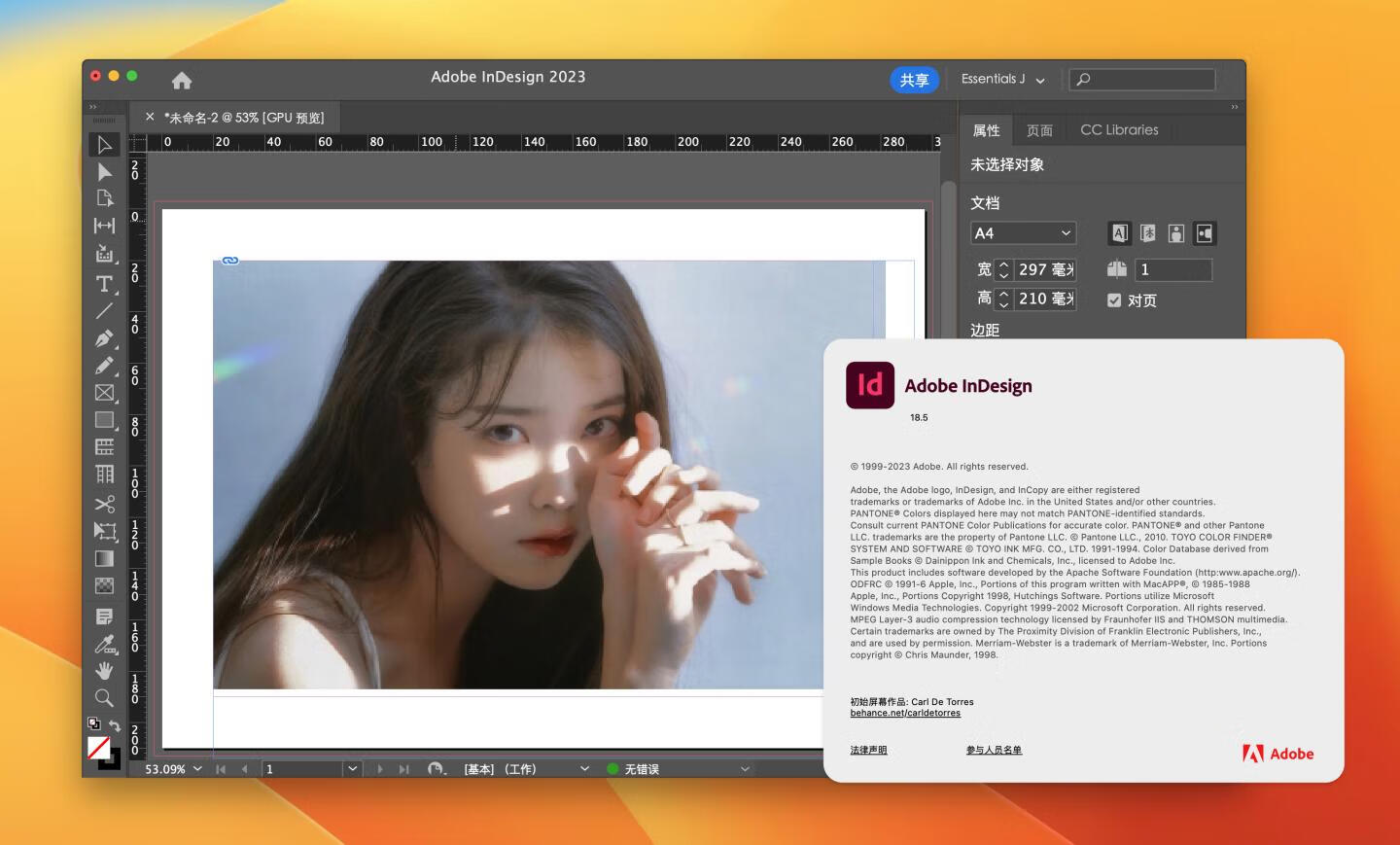This screenshot has width=1400, height=845.
Task: Go to the Home screen icon
Action: coord(182,80)
